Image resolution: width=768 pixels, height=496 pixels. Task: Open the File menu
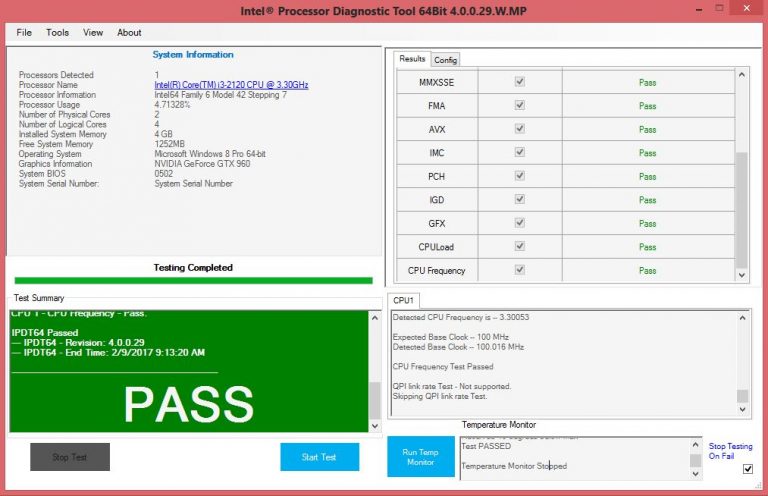(x=24, y=32)
